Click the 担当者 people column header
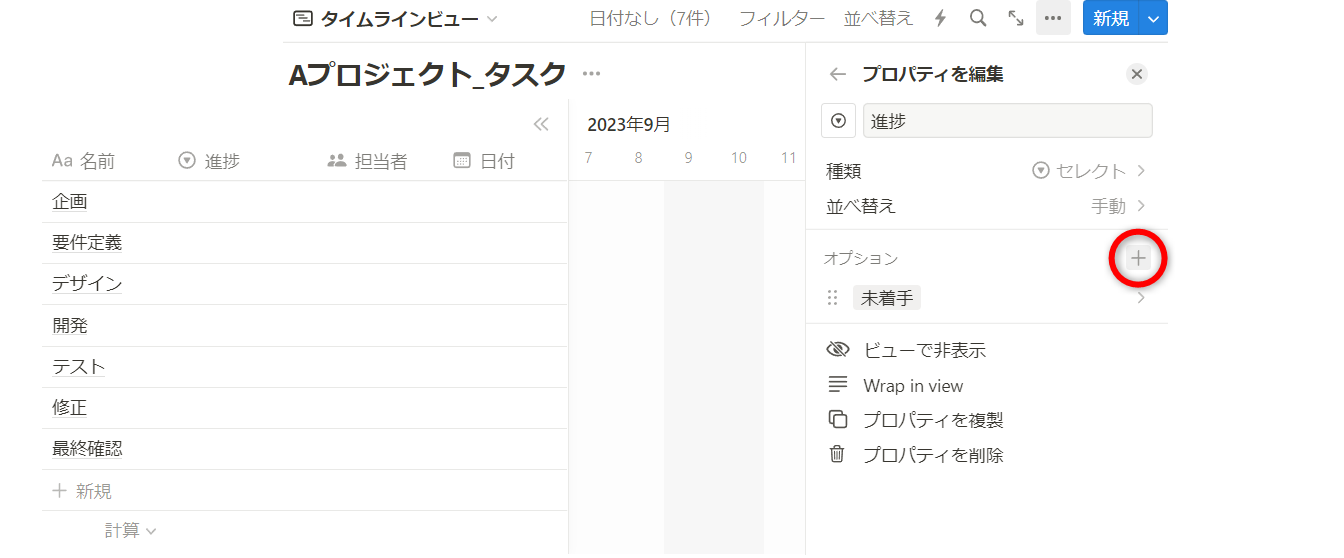Screen dimensions: 1344x558 click(367, 161)
